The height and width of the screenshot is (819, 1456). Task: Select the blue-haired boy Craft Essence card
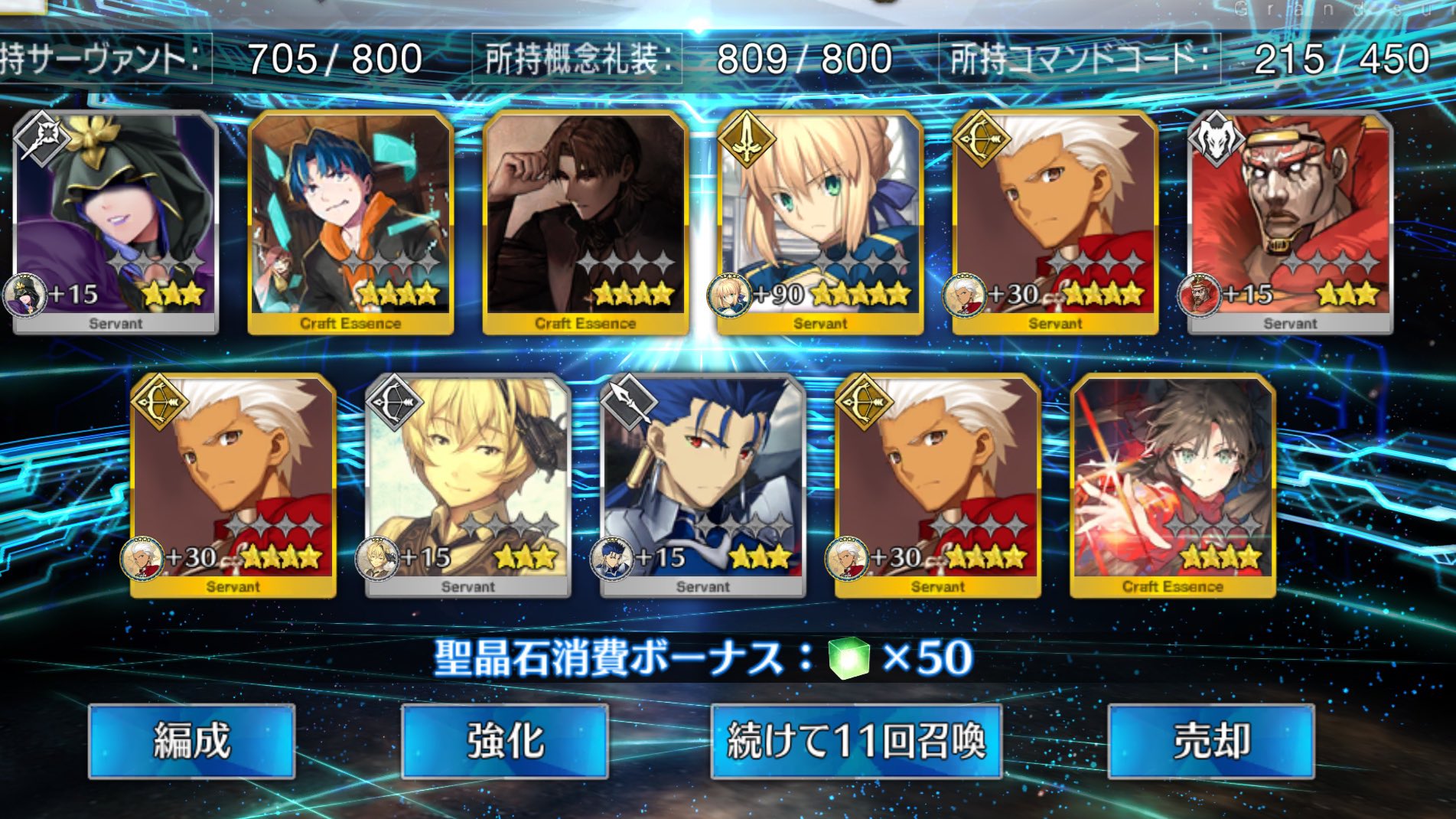[350, 223]
